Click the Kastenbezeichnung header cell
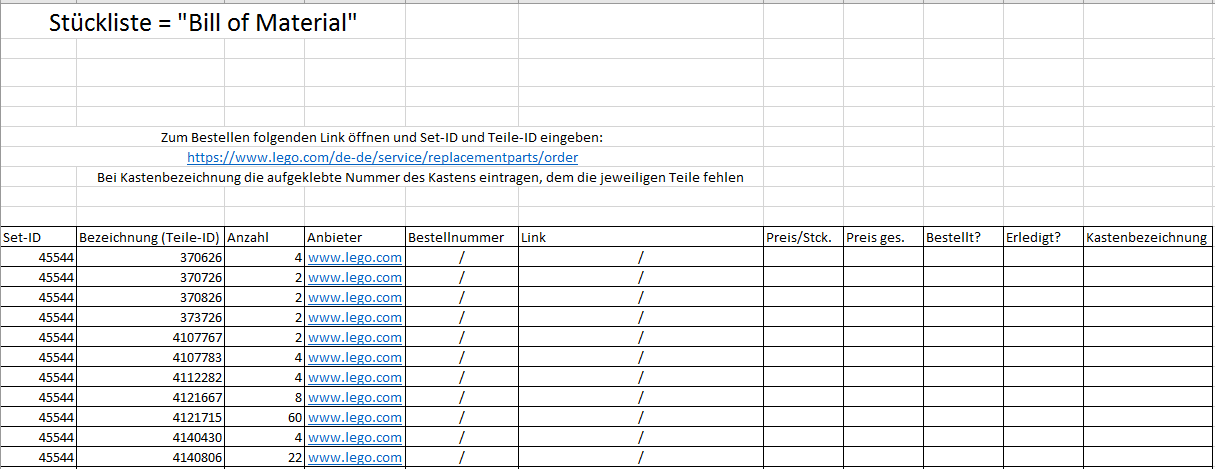This screenshot has width=1215, height=469. 1147,237
